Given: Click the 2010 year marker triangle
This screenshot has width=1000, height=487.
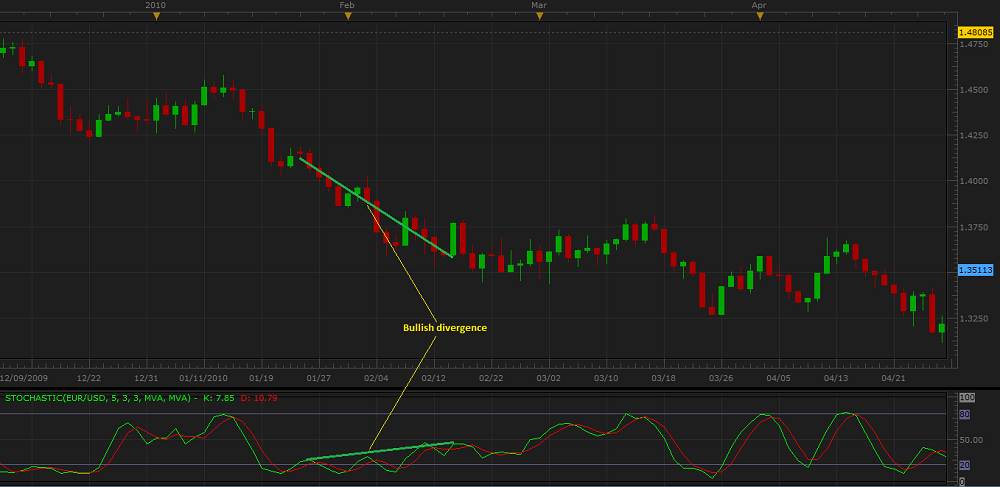Looking at the screenshot, I should [x=156, y=17].
